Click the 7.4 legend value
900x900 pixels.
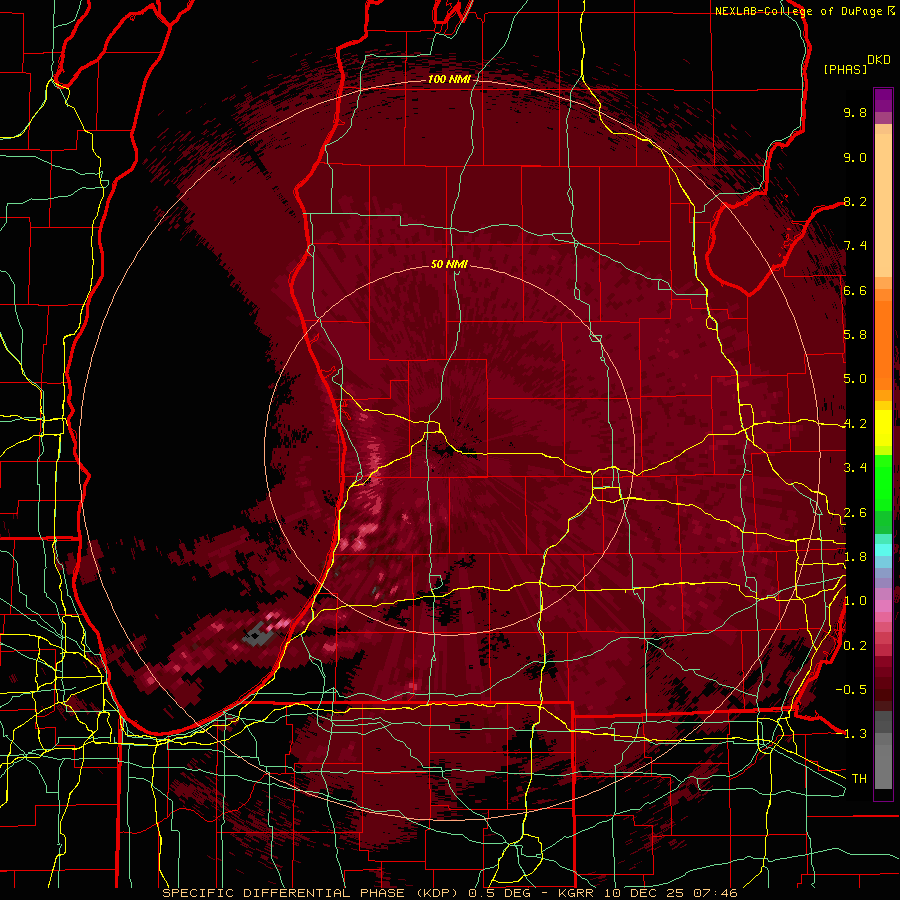coord(855,246)
